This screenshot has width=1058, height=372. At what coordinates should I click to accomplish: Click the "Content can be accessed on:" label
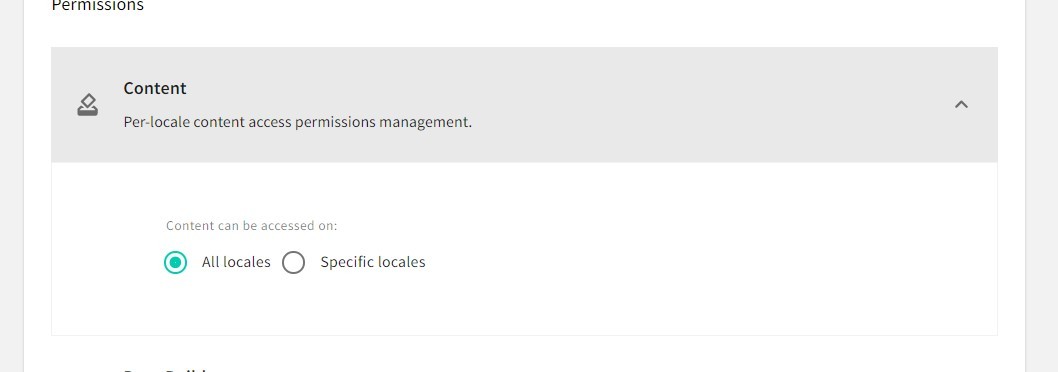252,225
